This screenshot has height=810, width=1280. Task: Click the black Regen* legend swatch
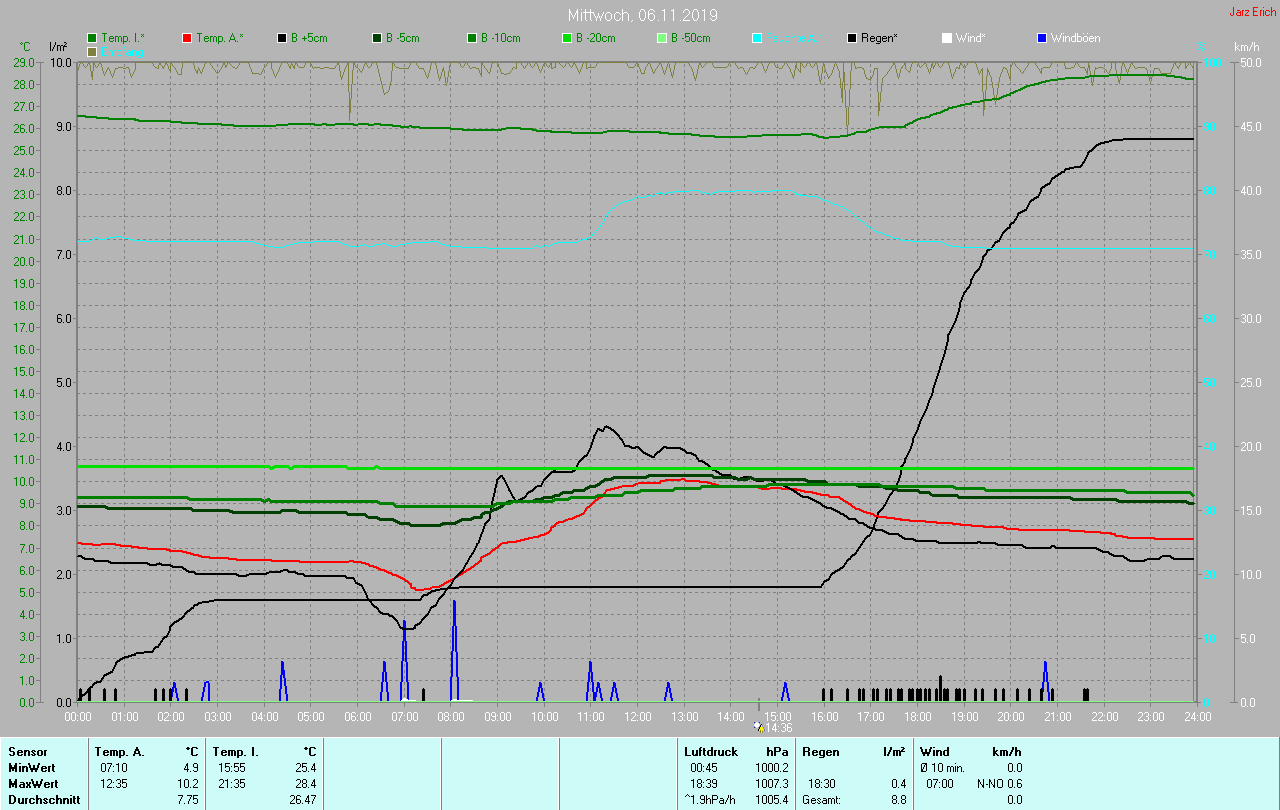pyautogui.click(x=852, y=38)
